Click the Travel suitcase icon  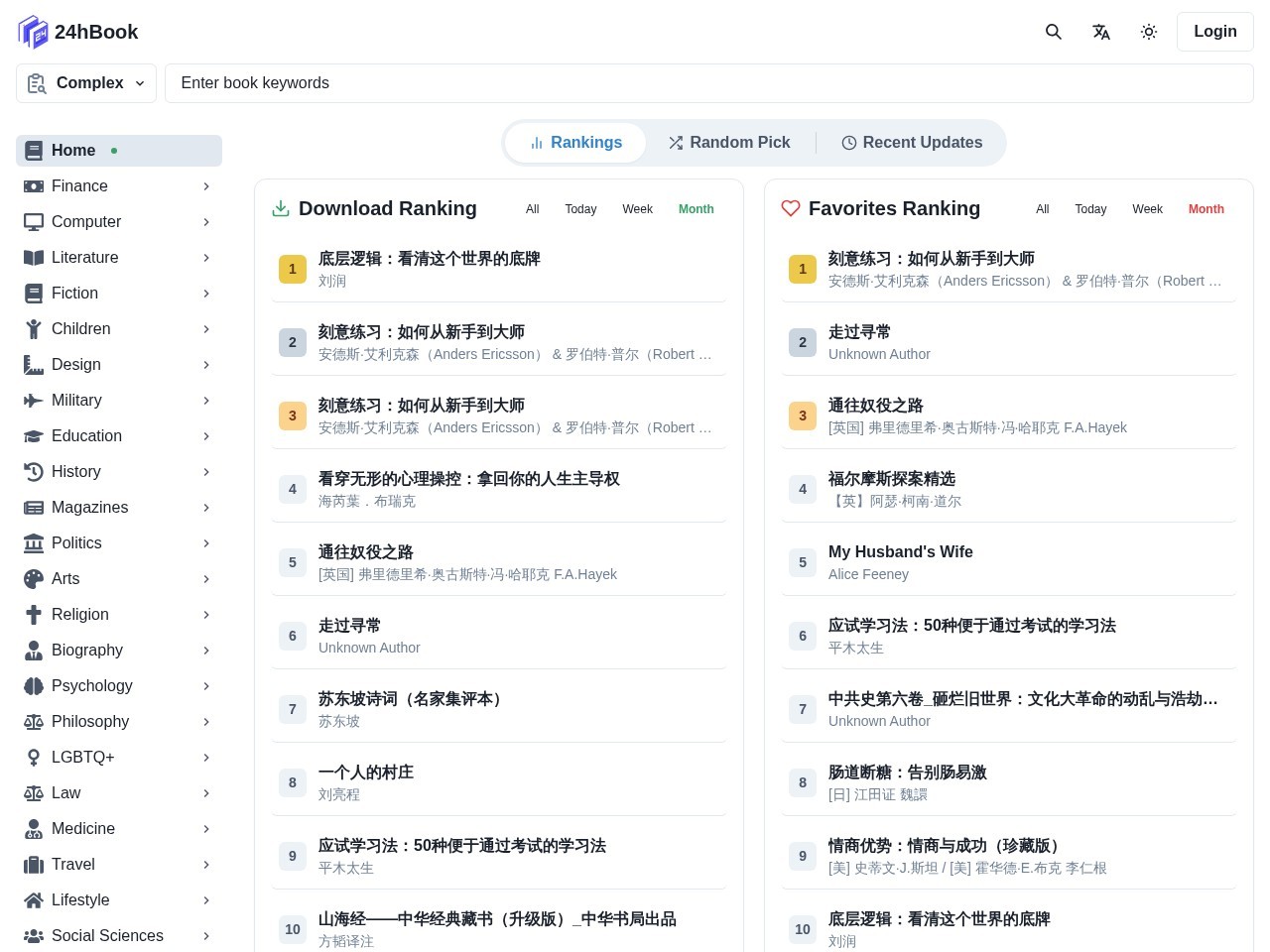(34, 865)
